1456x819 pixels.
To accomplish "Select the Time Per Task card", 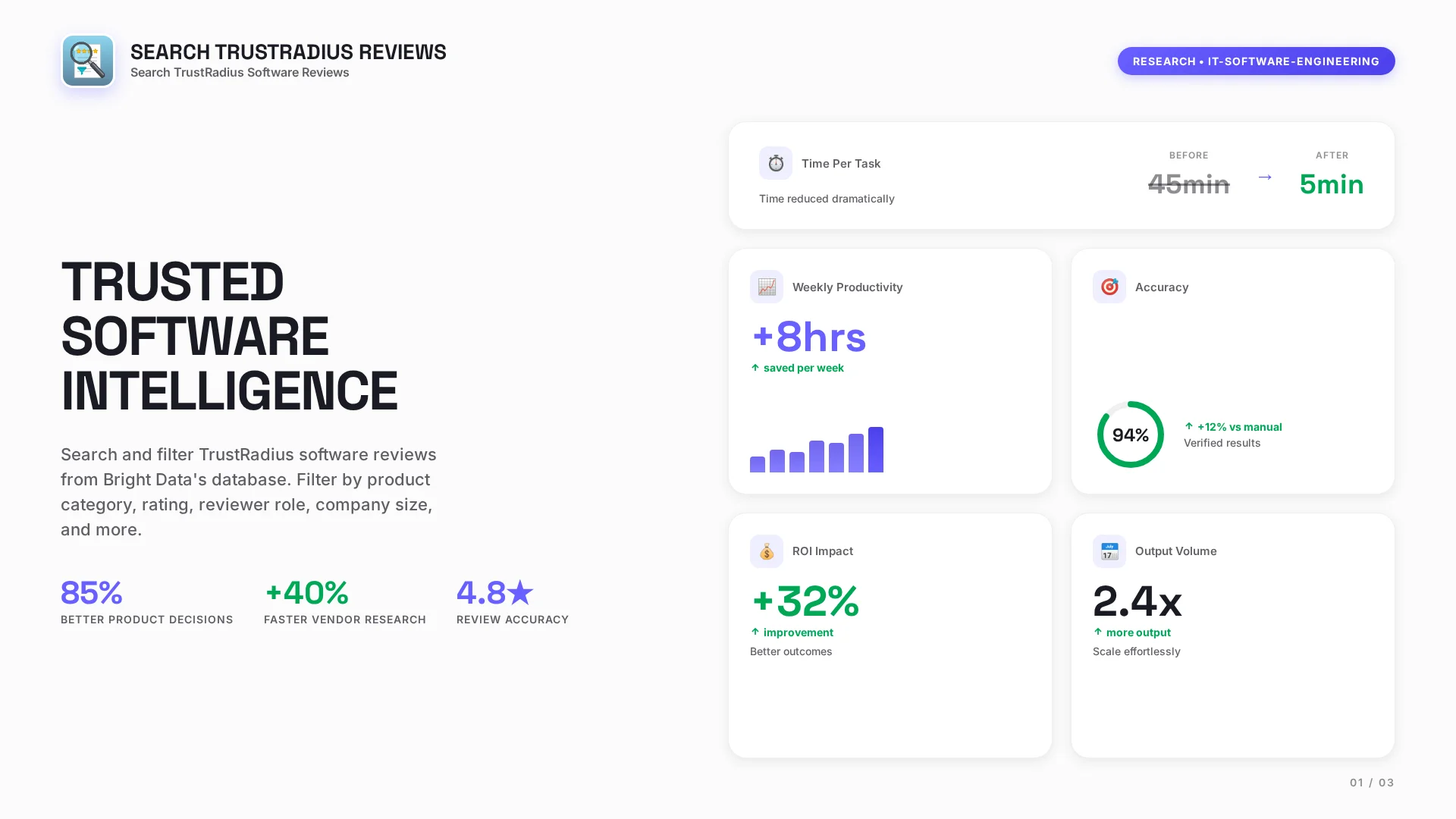I will [x=1062, y=175].
